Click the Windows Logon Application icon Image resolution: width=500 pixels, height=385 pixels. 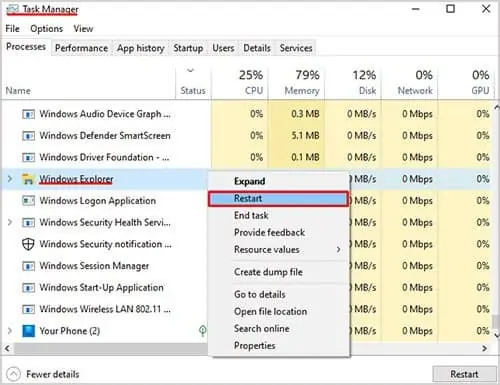tap(28, 201)
